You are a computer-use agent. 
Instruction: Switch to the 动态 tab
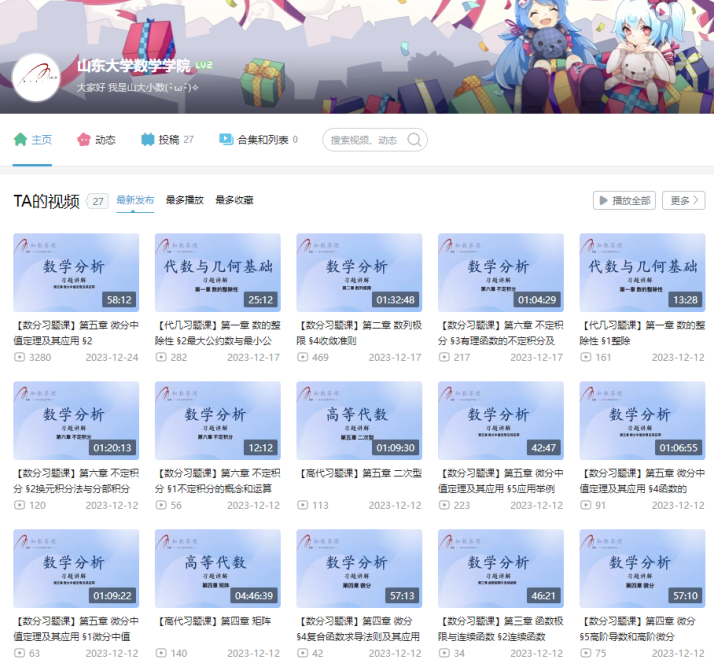[x=105, y=140]
